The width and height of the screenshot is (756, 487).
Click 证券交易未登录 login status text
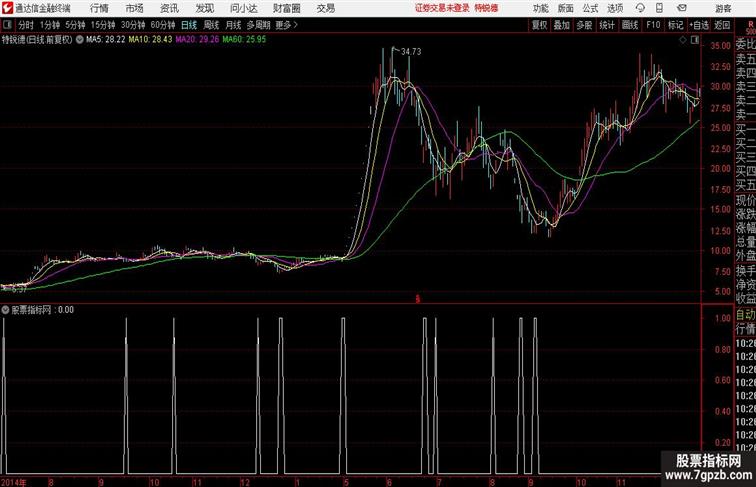442,8
